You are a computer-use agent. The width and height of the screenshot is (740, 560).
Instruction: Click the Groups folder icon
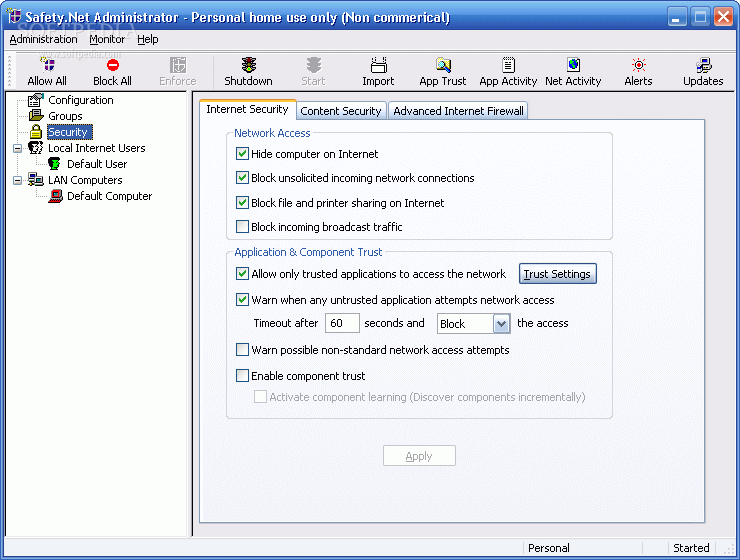(36, 116)
